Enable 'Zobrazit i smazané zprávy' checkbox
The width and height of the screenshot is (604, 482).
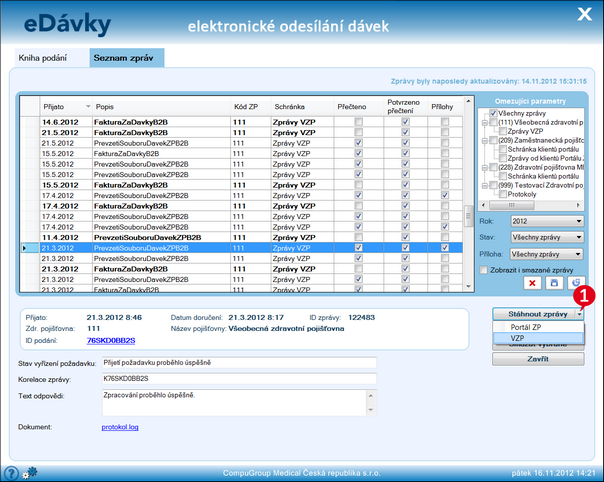485,269
